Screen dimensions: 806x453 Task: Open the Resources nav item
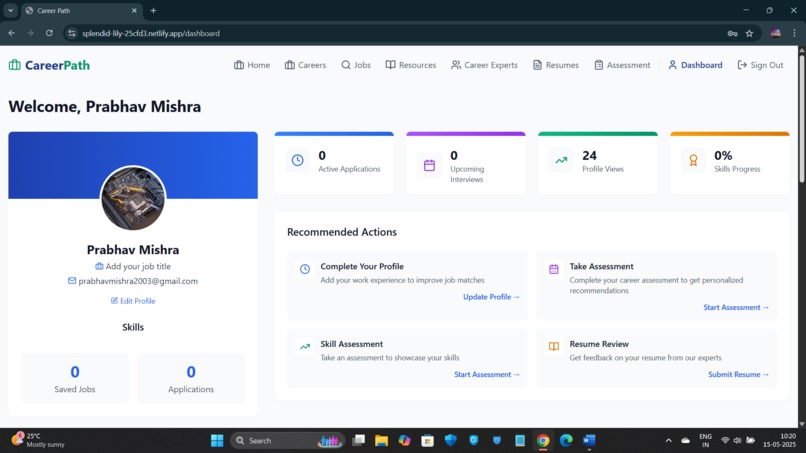tap(411, 65)
